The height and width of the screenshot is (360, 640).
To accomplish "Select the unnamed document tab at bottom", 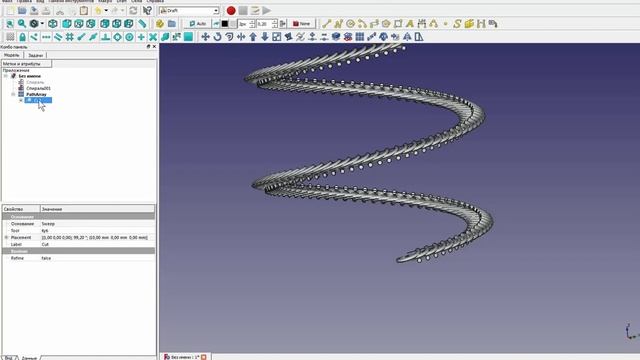I will click(185, 357).
